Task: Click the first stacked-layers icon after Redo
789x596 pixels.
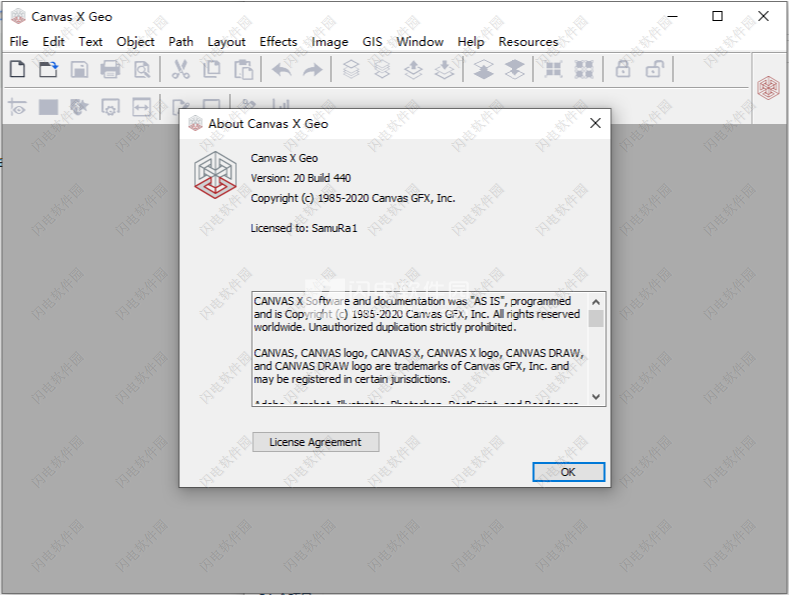Action: pos(351,69)
